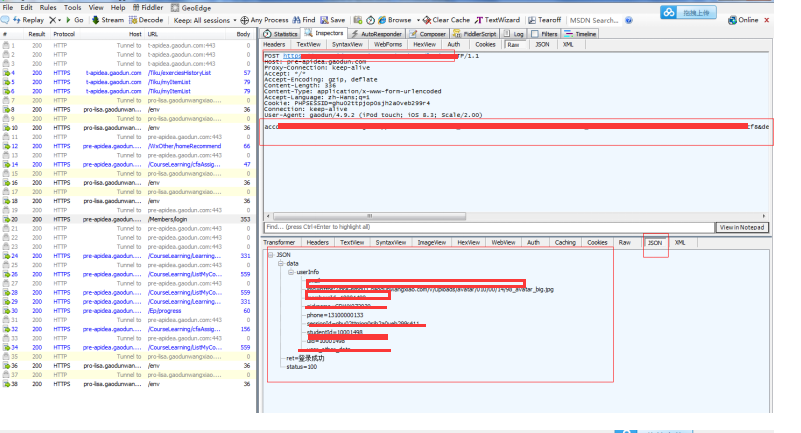Image resolution: width=801 pixels, height=433 pixels.
Task: Switch to the AutoResponder tab
Action: 377,34
